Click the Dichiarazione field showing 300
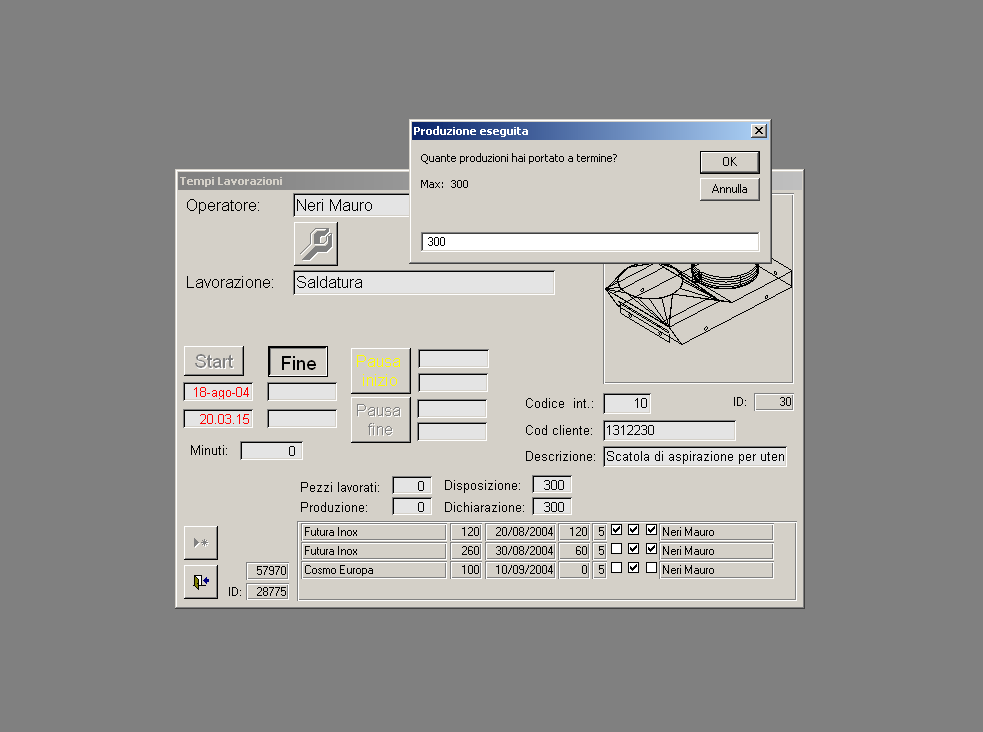Image resolution: width=983 pixels, height=732 pixels. pos(552,506)
